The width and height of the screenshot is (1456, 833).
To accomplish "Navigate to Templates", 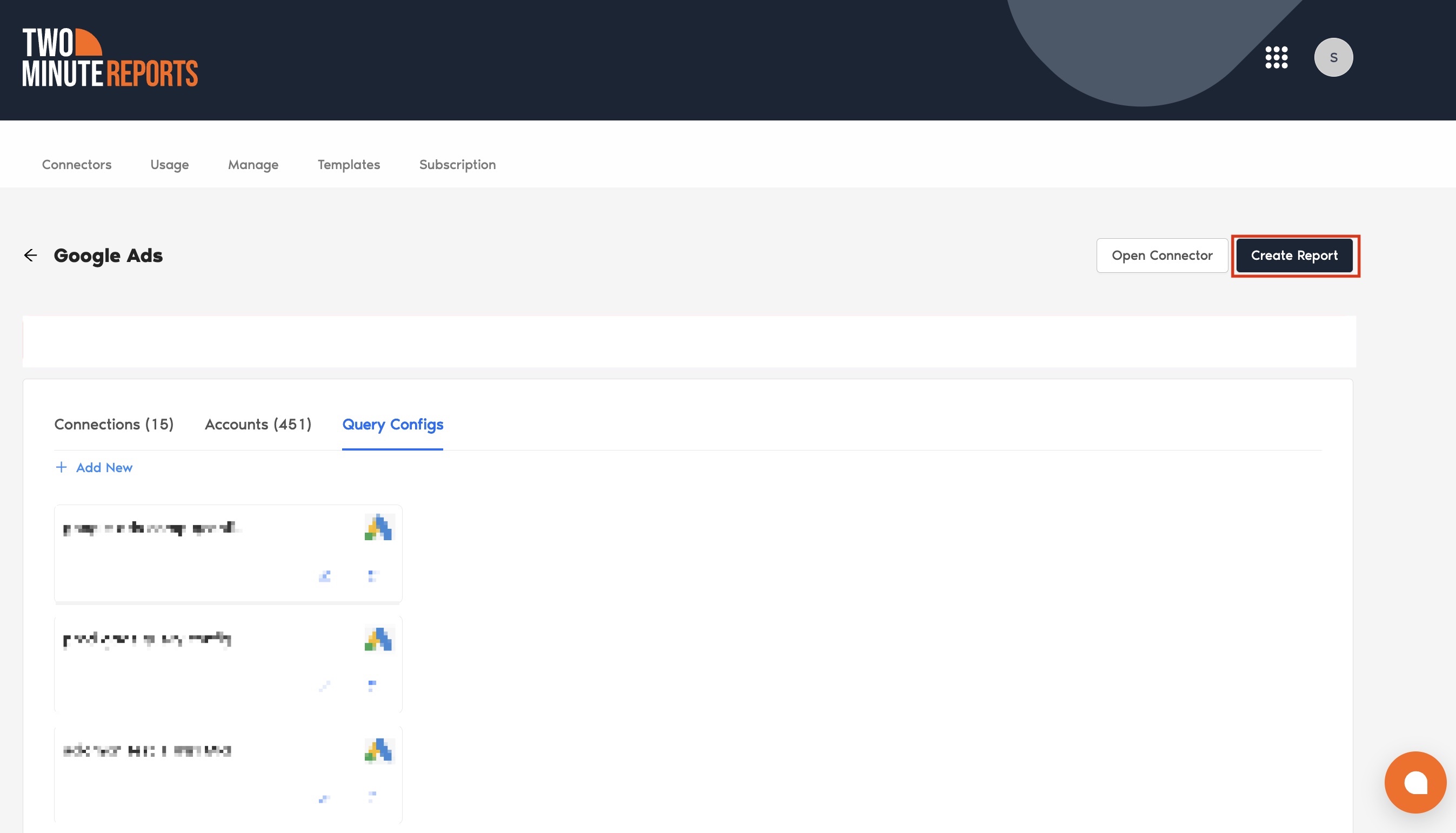I will [x=349, y=165].
